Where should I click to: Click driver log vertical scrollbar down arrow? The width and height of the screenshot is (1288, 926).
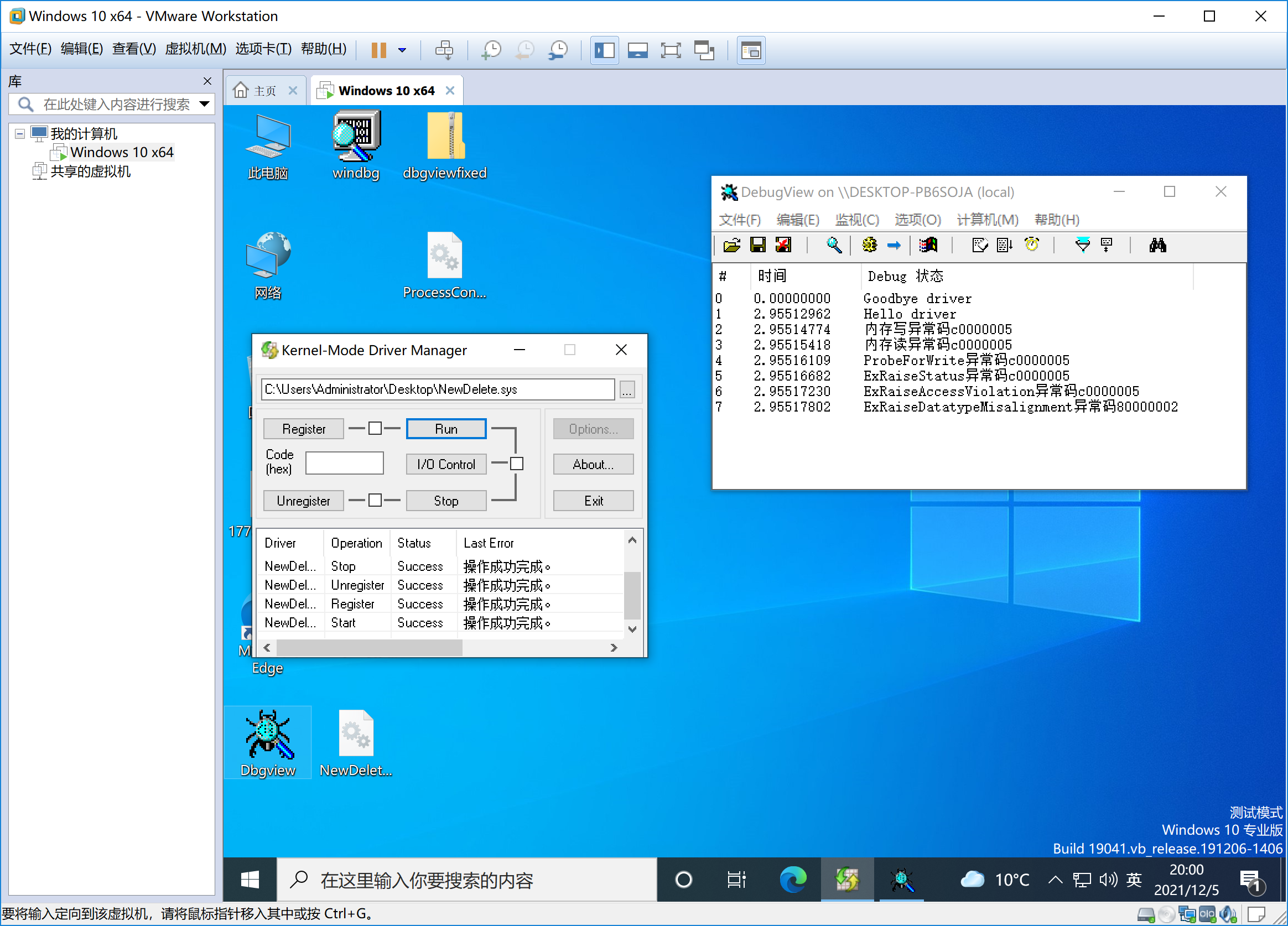pos(632,628)
